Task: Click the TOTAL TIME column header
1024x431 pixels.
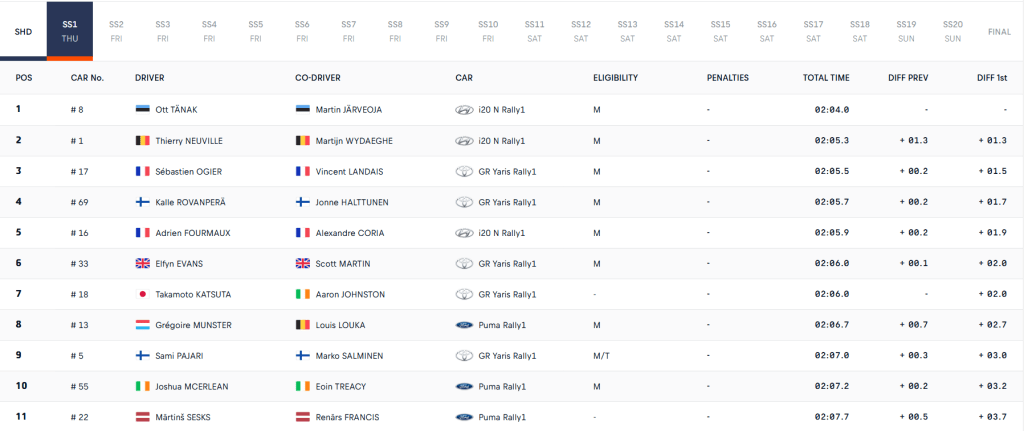Action: (825, 77)
